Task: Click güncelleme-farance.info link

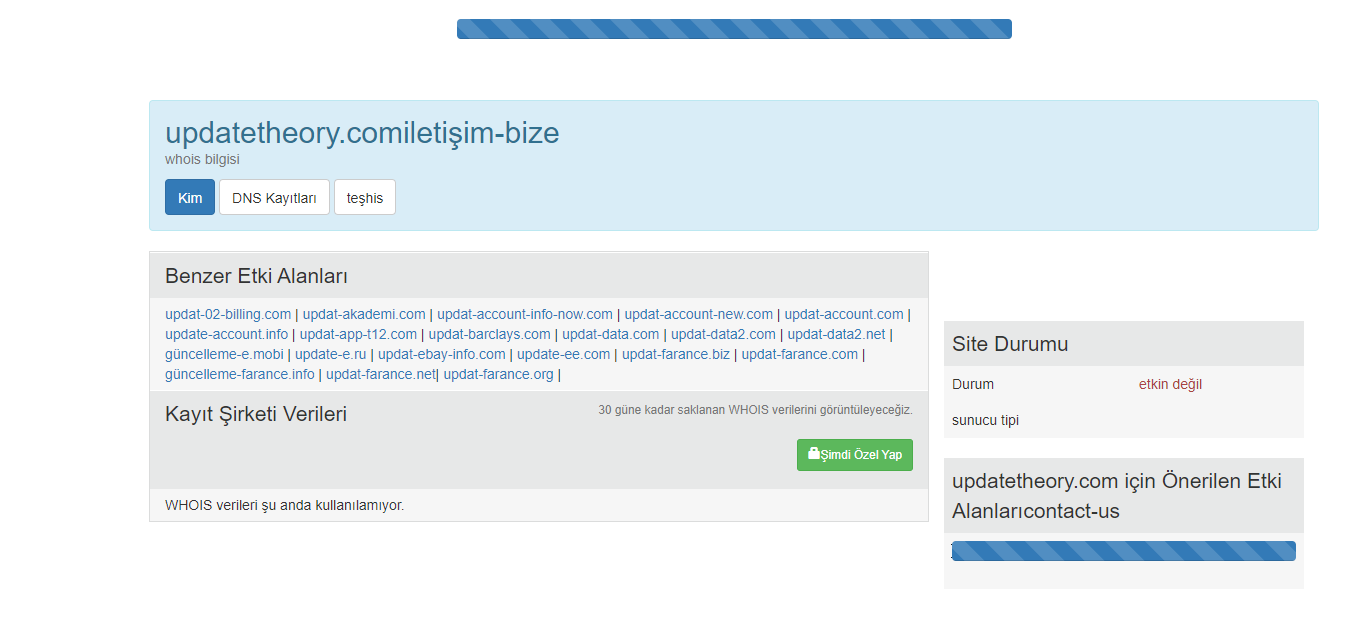Action: click(x=239, y=374)
